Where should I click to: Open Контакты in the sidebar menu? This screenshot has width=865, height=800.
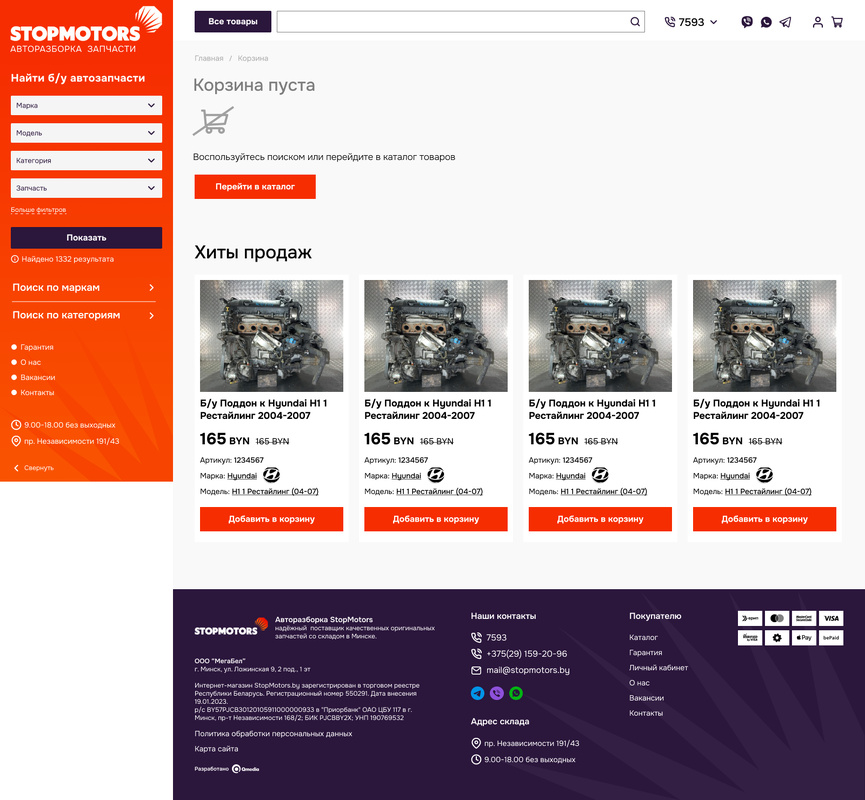38,393
